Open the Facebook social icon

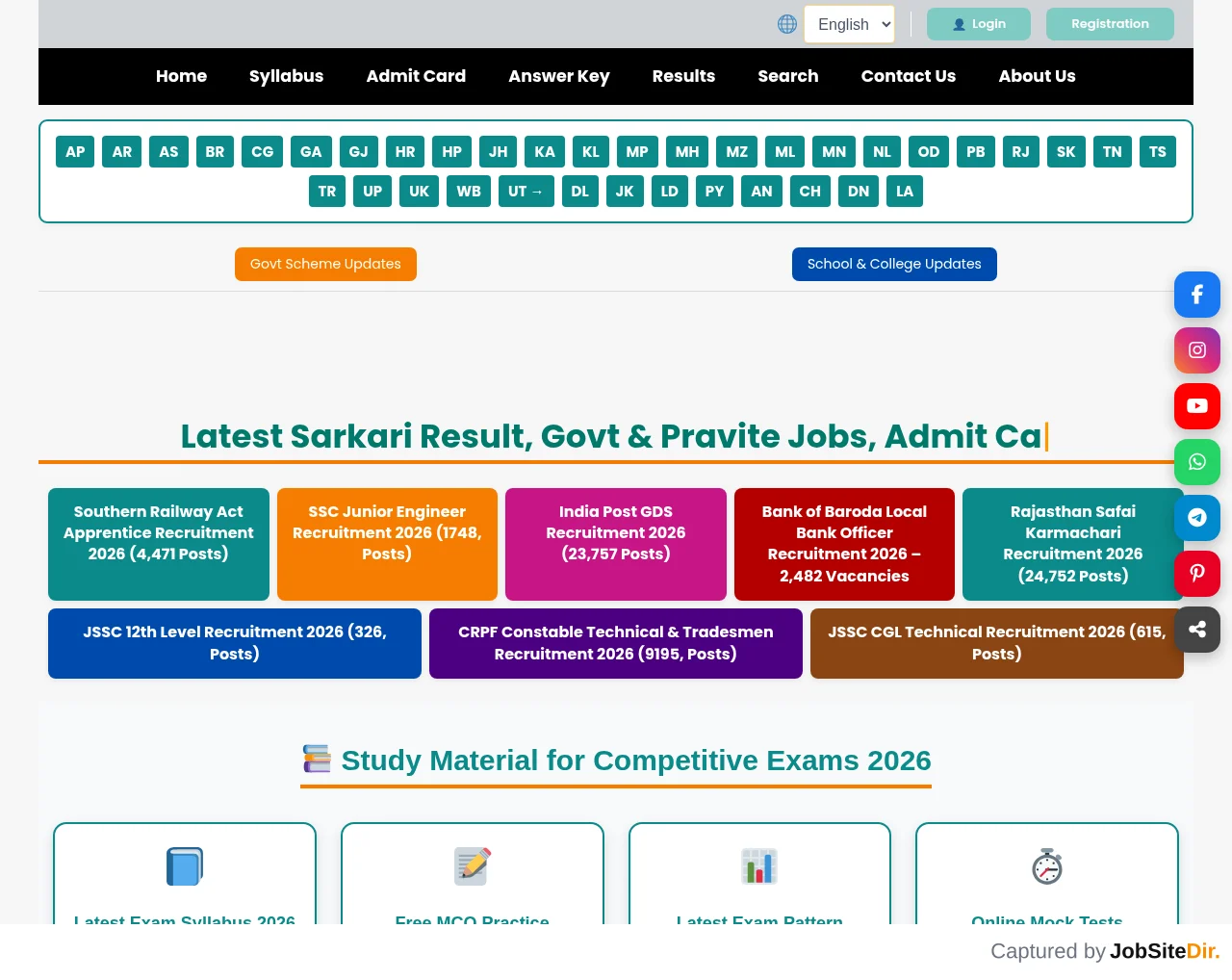(x=1197, y=295)
